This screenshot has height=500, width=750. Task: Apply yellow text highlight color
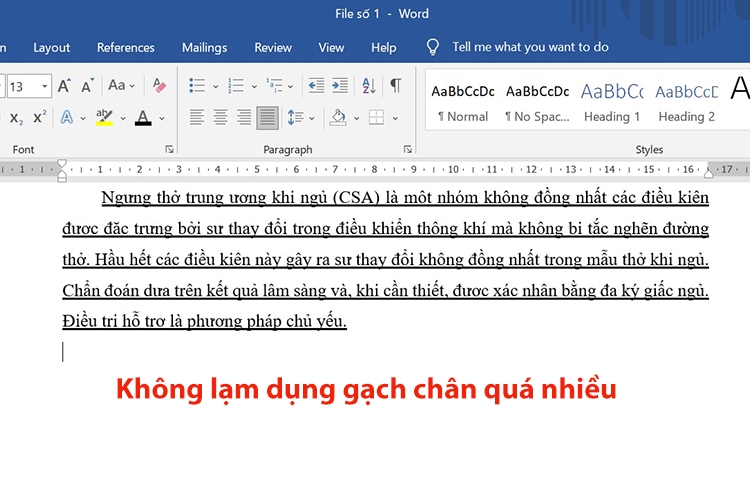point(104,118)
